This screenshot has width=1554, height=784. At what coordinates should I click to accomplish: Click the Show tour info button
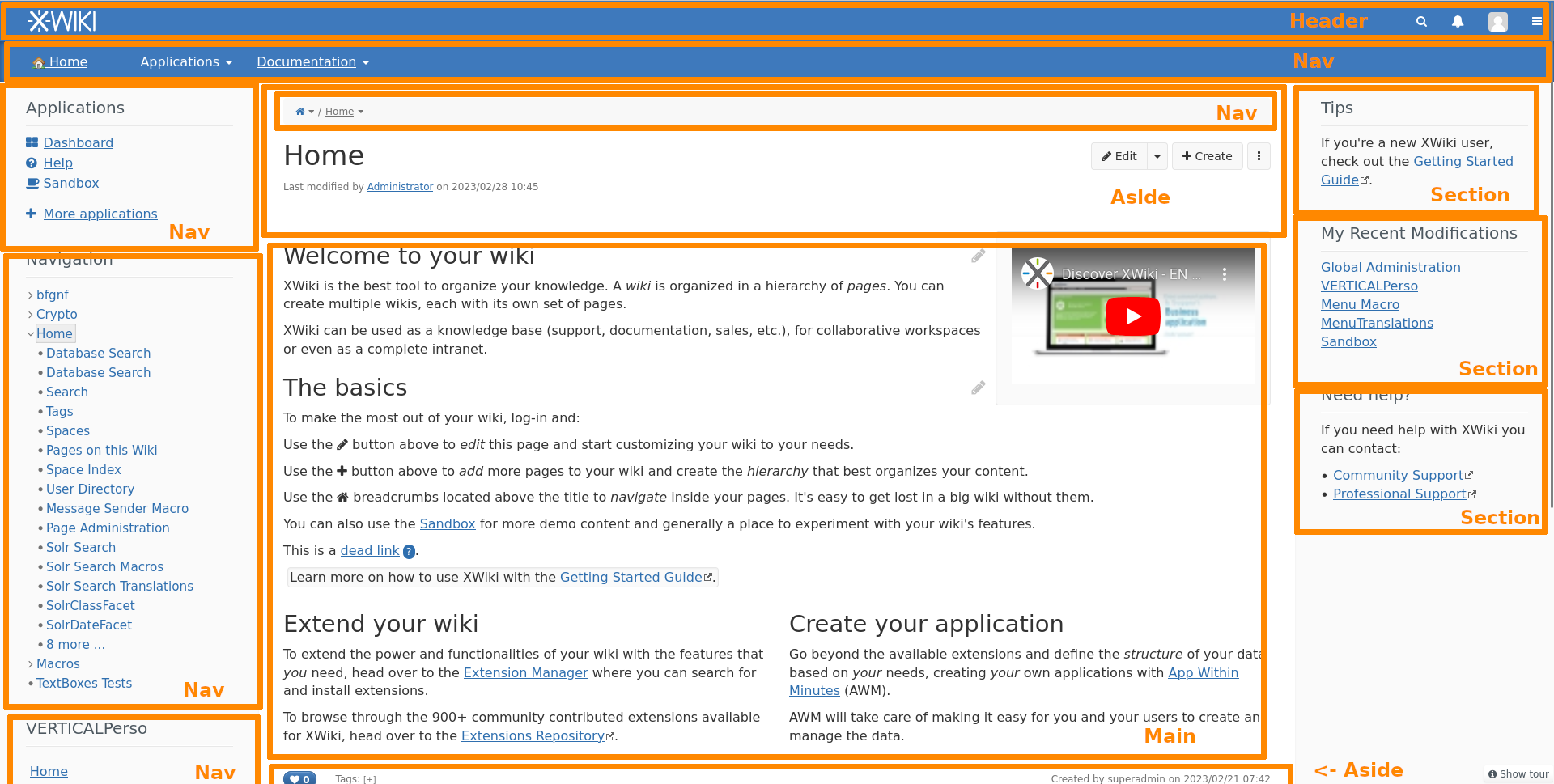[x=1518, y=774]
